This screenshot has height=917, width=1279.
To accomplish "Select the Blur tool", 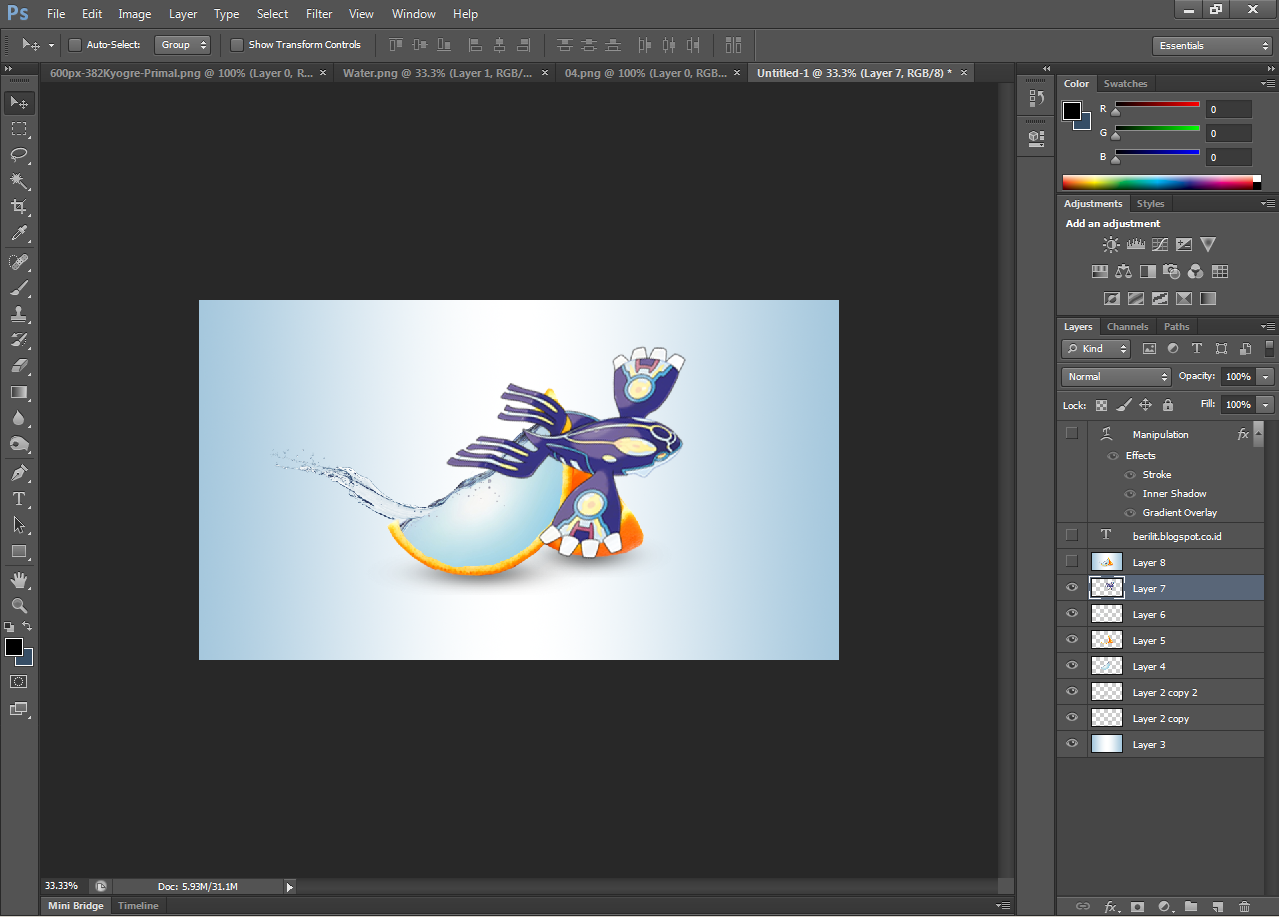I will tap(19, 418).
